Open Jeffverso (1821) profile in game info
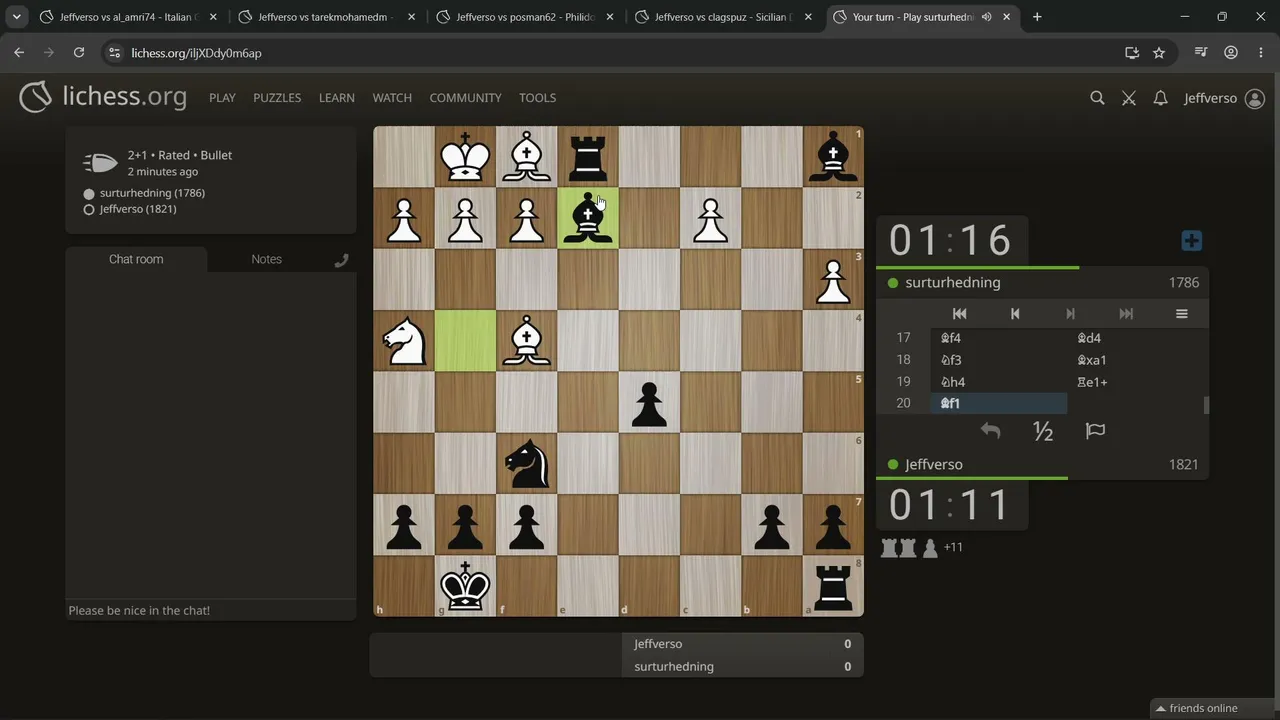Viewport: 1280px width, 720px height. pos(138,209)
